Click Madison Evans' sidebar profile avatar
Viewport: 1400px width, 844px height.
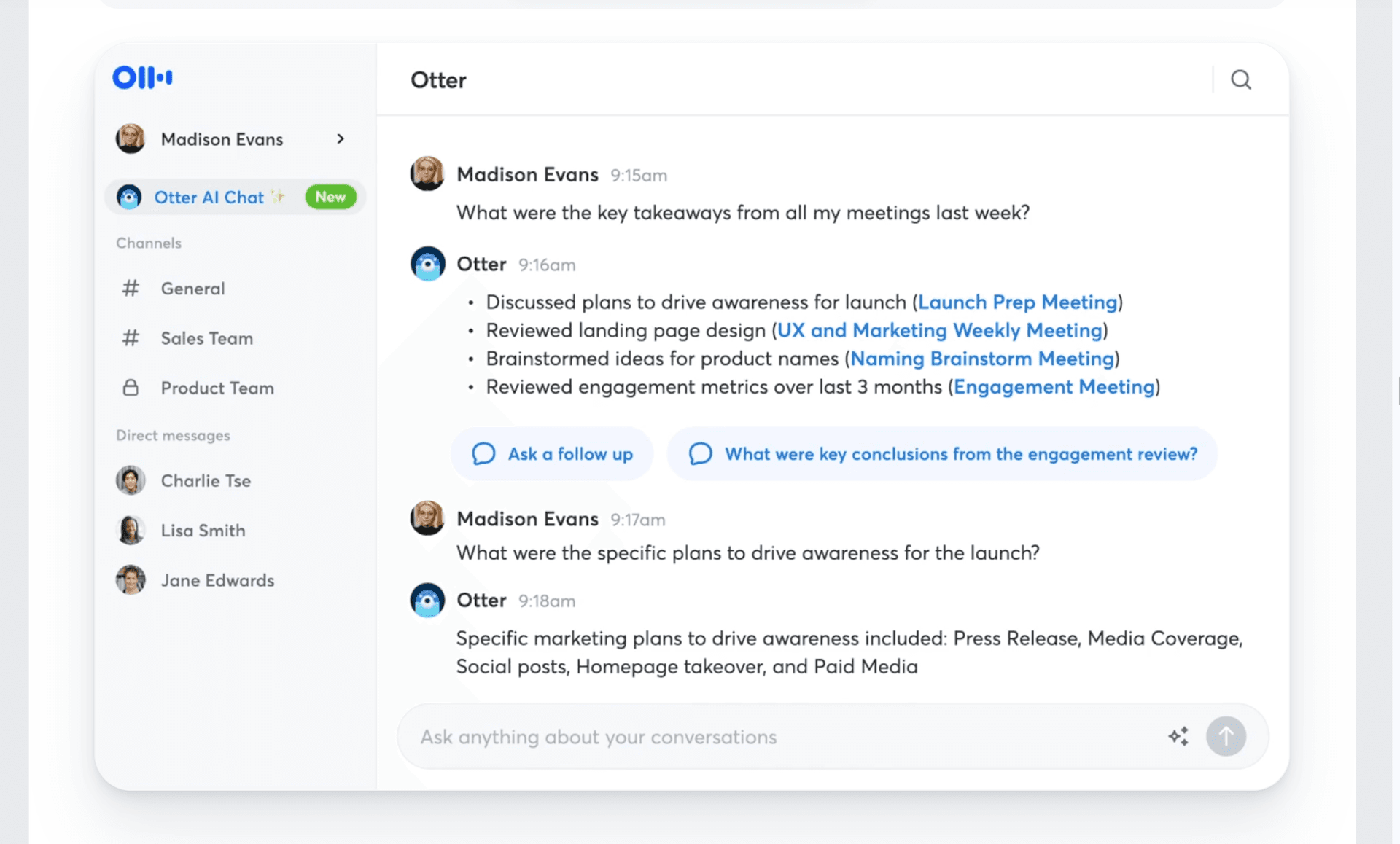click(x=131, y=138)
